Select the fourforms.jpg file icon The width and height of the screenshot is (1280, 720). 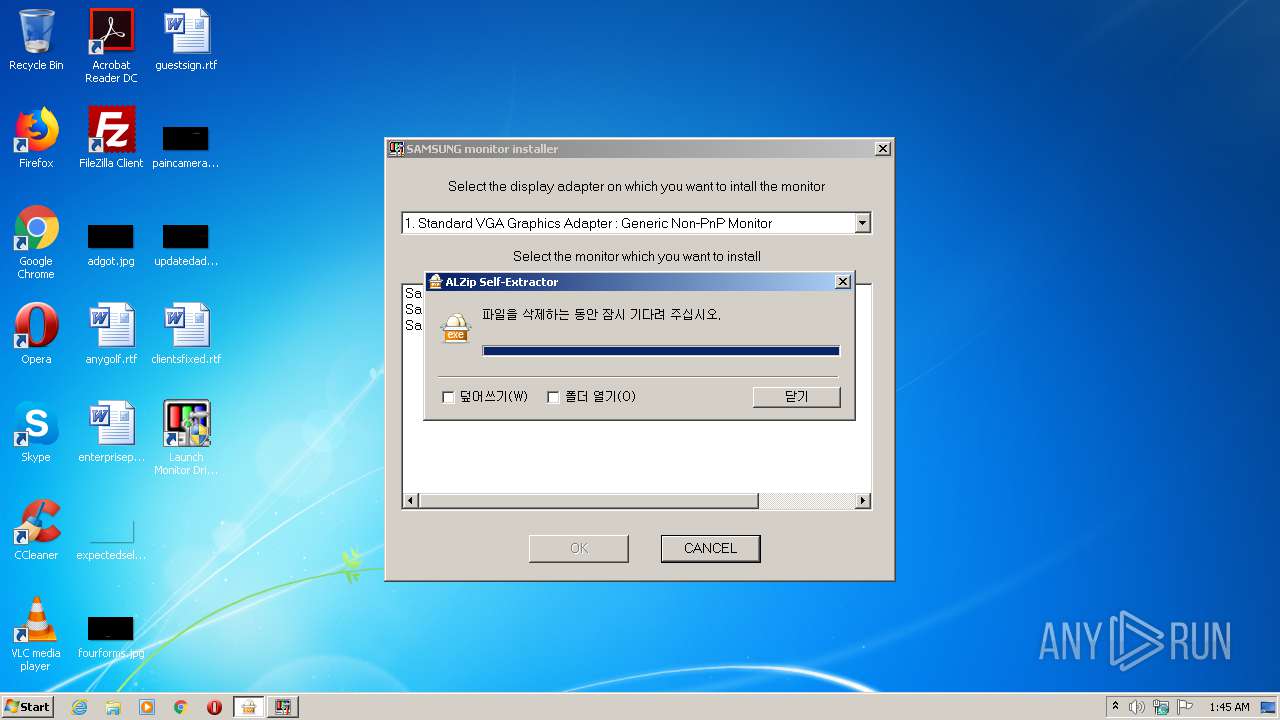click(111, 638)
